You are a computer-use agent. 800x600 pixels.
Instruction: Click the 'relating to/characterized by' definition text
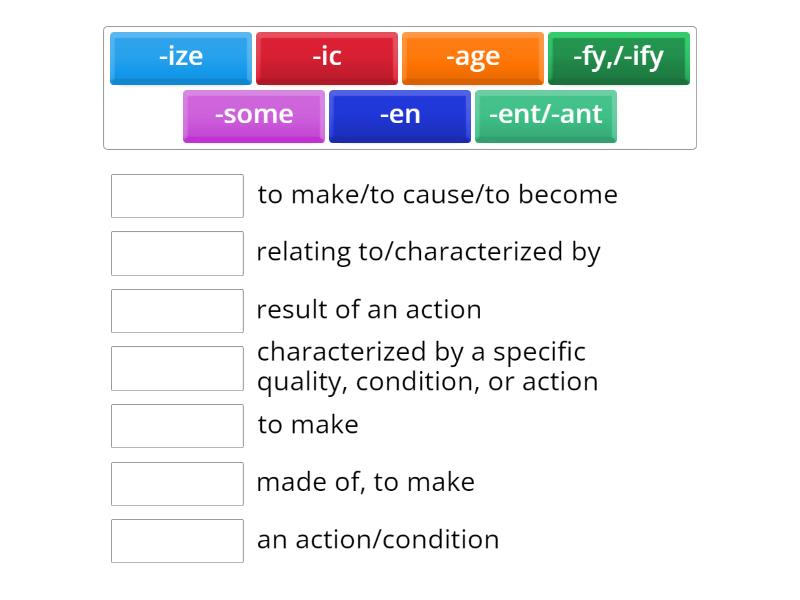(x=429, y=252)
